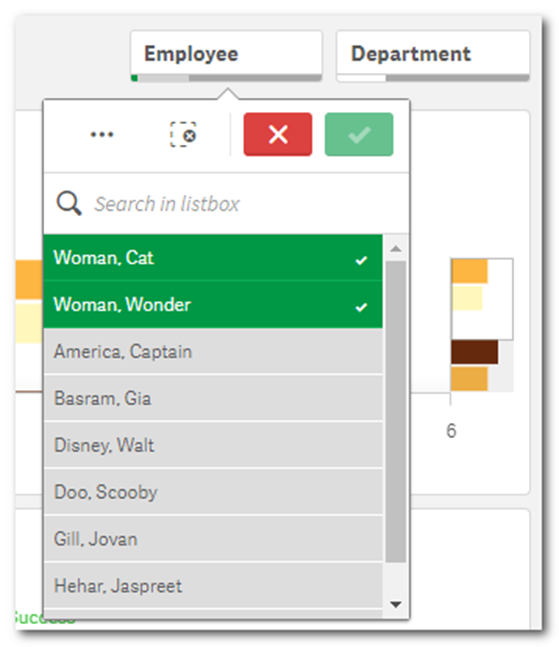Open the Department filter dropdown
Image resolution: width=559 pixels, height=647 pixels.
[x=433, y=56]
